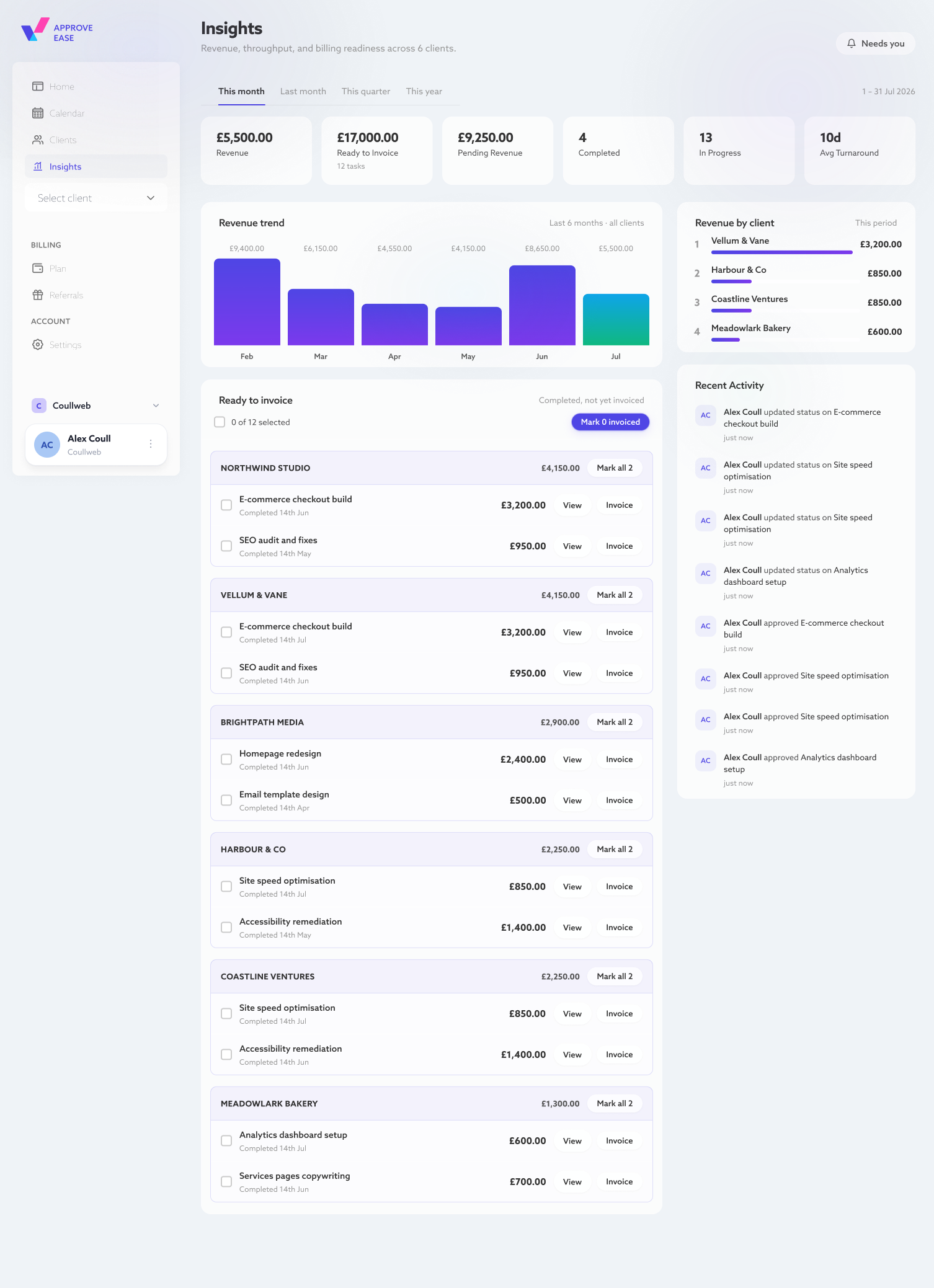The height and width of the screenshot is (1288, 934).
Task: Select the Email template design checkbox
Action: coord(226,800)
